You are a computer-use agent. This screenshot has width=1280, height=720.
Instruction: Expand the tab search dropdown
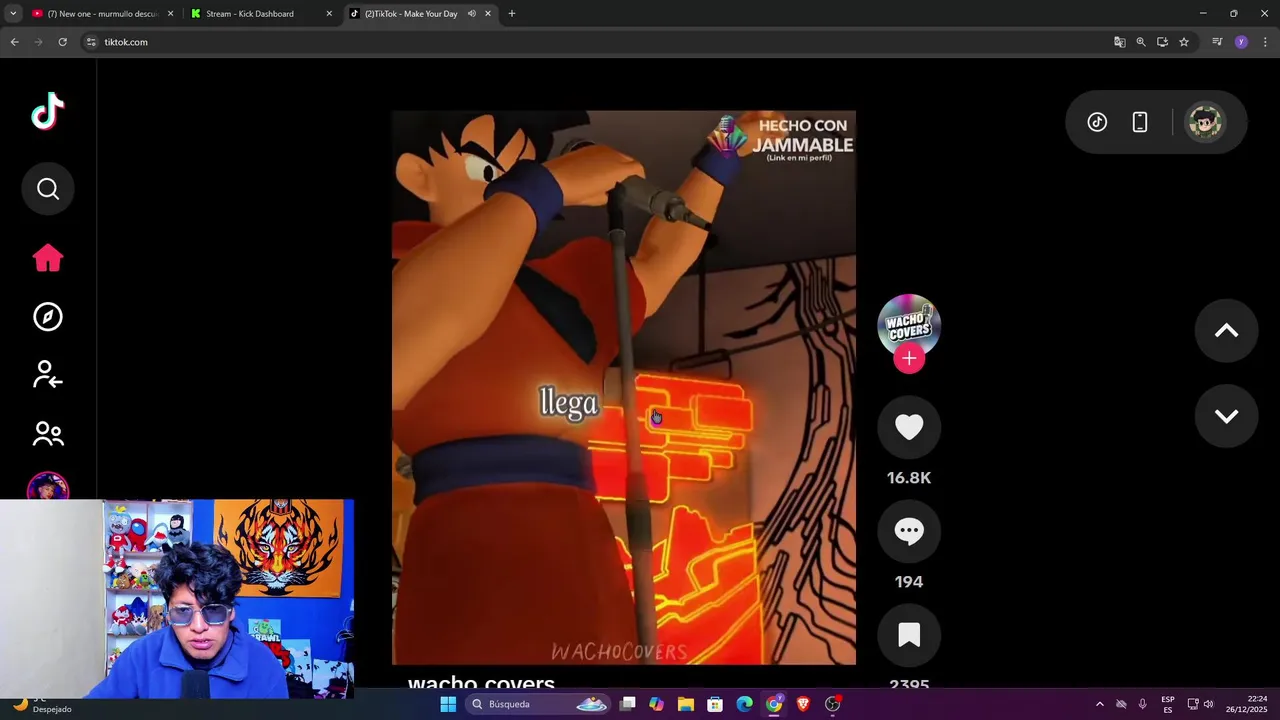tap(13, 14)
